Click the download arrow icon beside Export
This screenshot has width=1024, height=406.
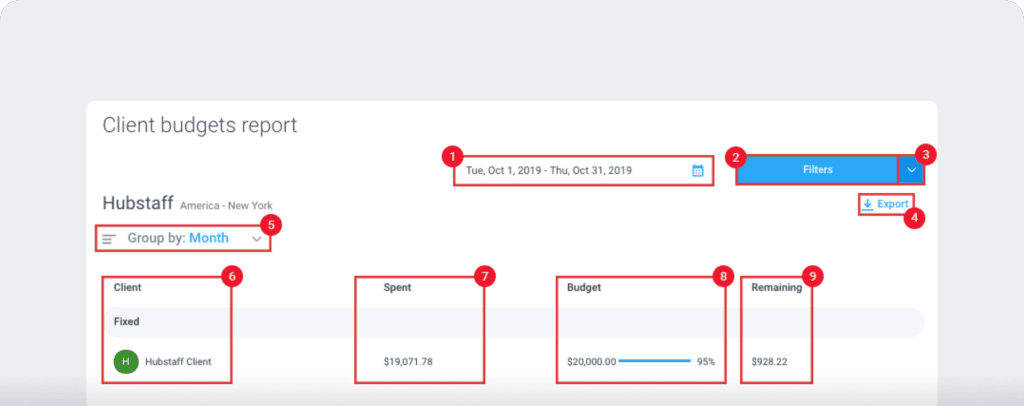point(867,205)
